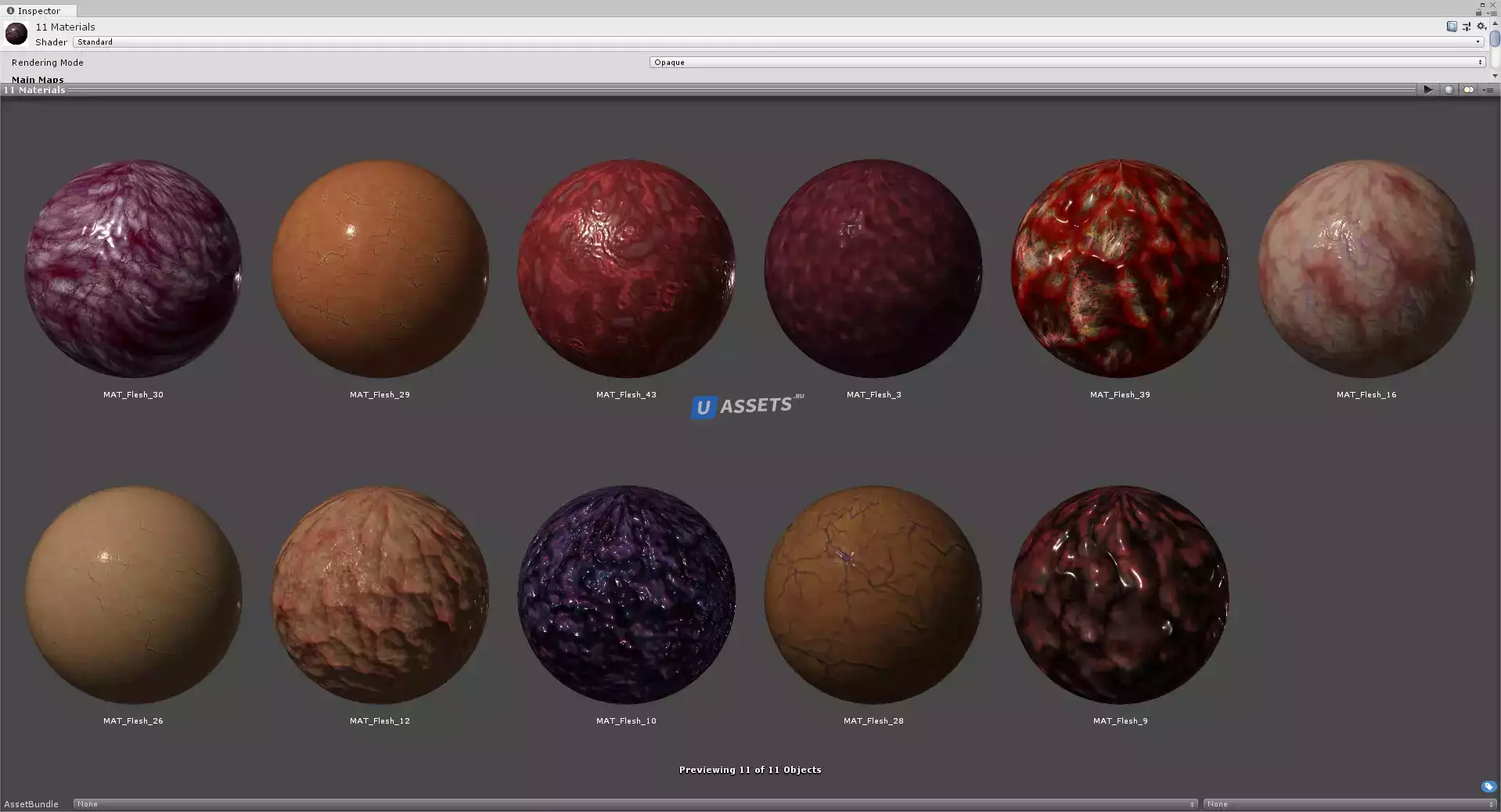Toggle the Inspector lock icon
Viewport: 1501px width, 812px height.
[1478, 13]
